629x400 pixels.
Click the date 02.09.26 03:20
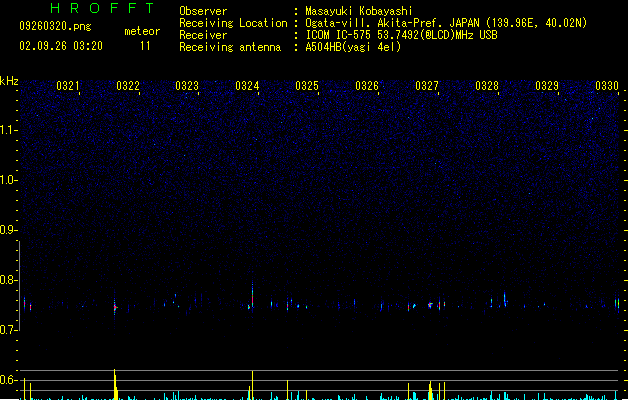(x=61, y=46)
